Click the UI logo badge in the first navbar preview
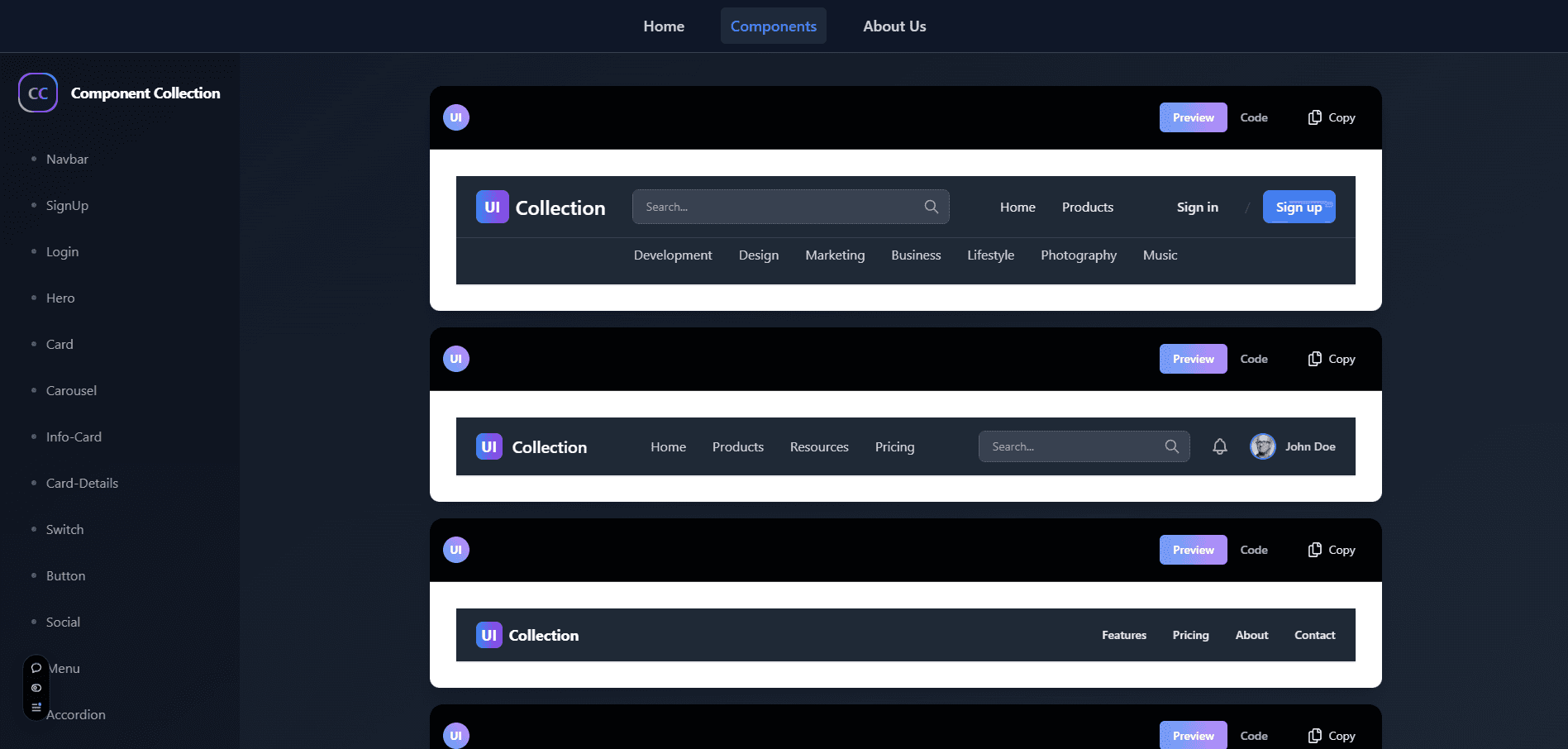This screenshot has height=749, width=1568. click(493, 207)
